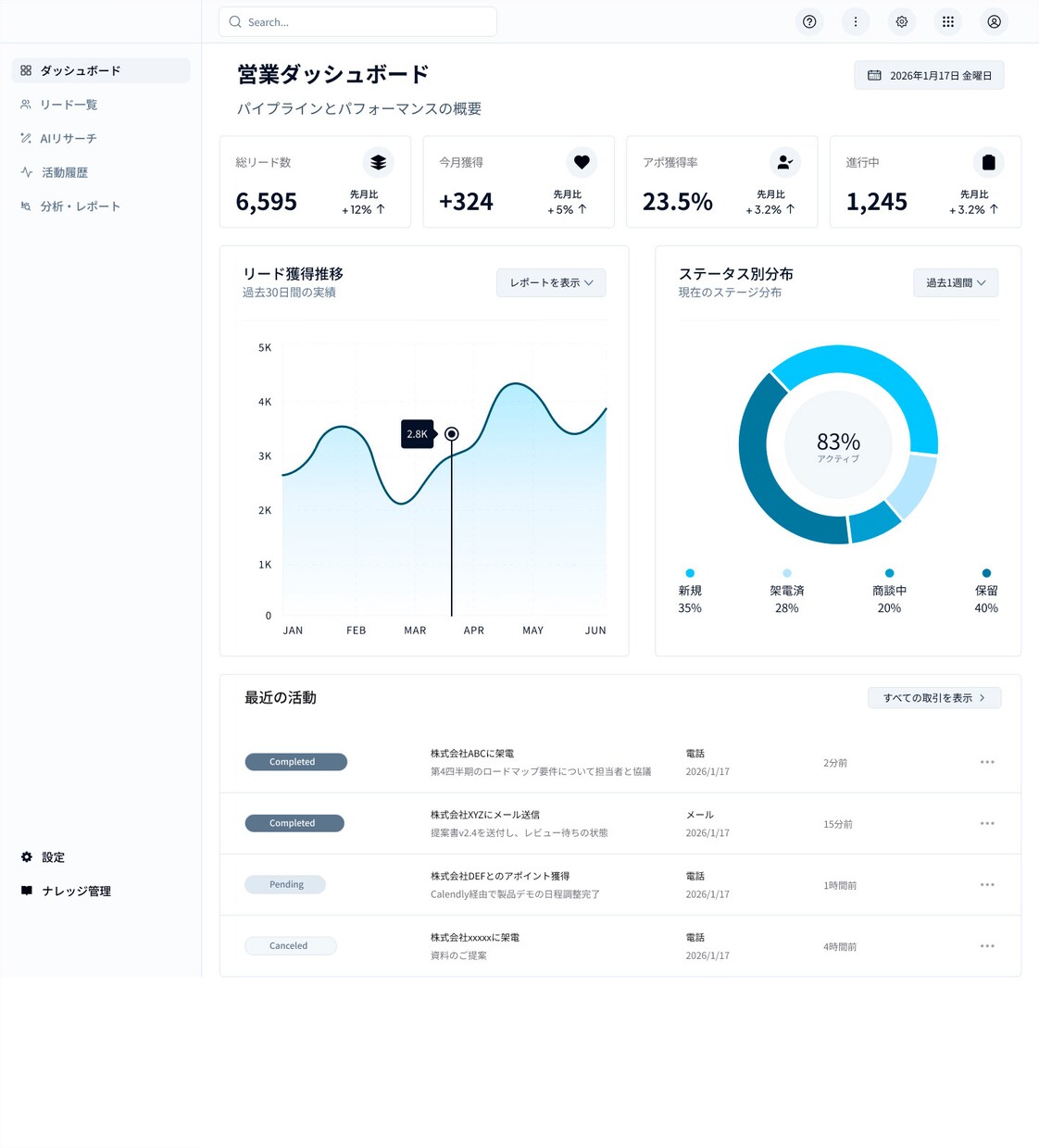Screen dimensions: 1039x1148
Task: Click すべての取引を表示 button
Action: [x=934, y=697]
